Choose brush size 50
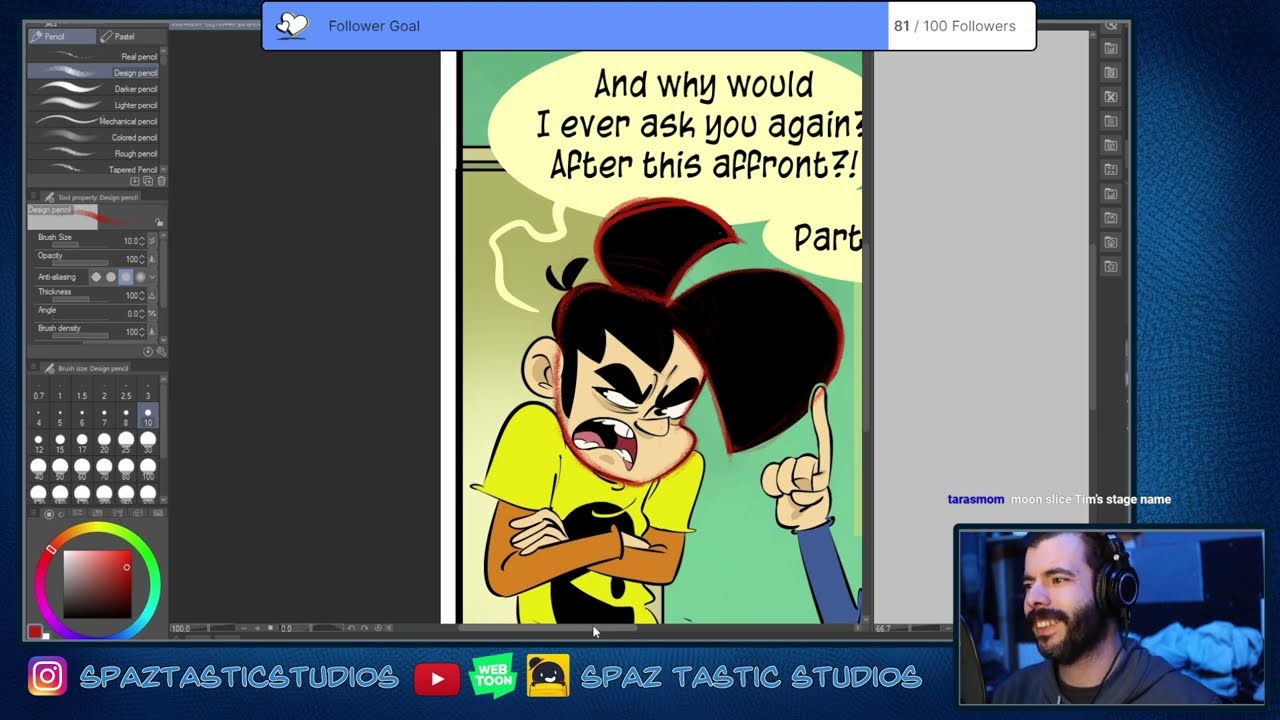 [x=60, y=469]
